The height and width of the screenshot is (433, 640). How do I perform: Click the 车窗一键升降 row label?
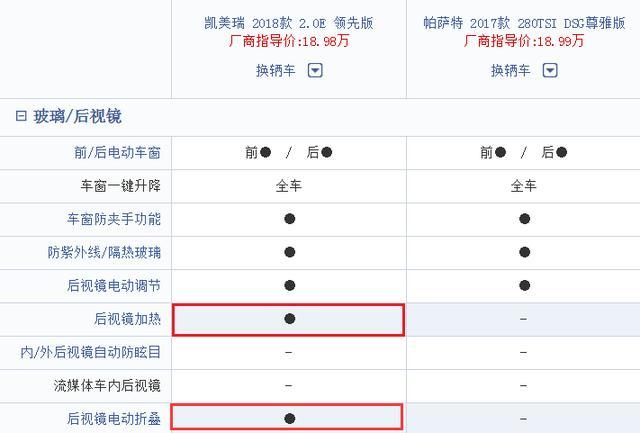point(120,186)
